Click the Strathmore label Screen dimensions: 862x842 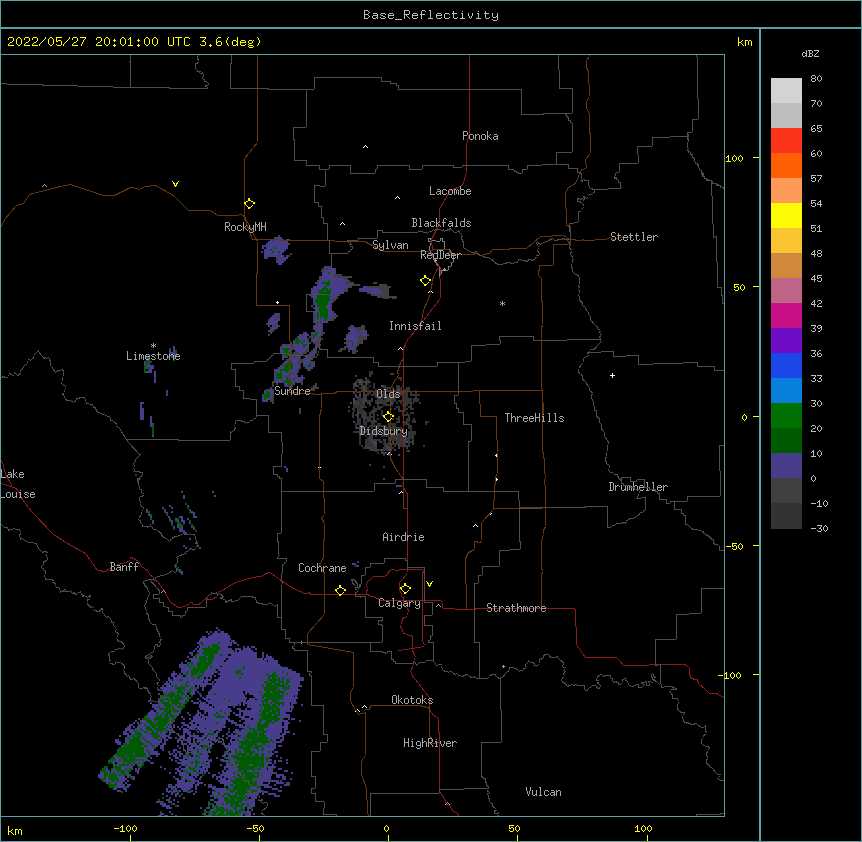516,608
